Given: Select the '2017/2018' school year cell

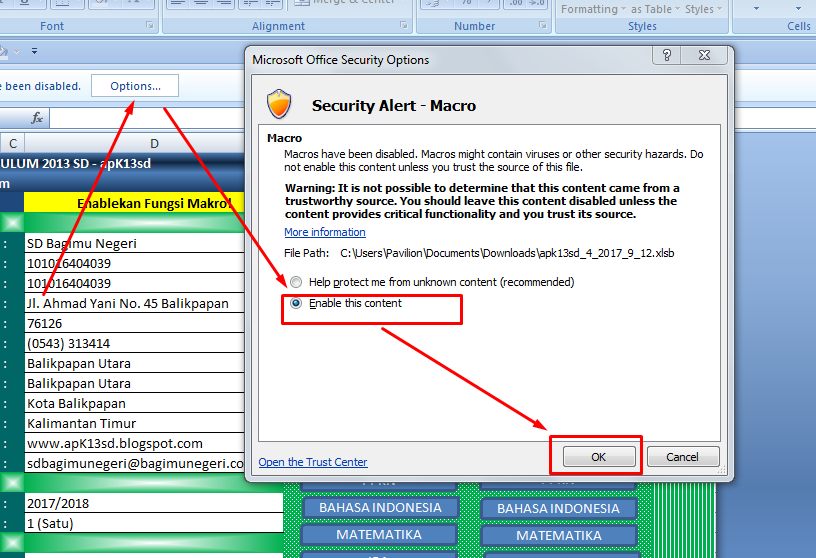Looking at the screenshot, I should [x=154, y=503].
